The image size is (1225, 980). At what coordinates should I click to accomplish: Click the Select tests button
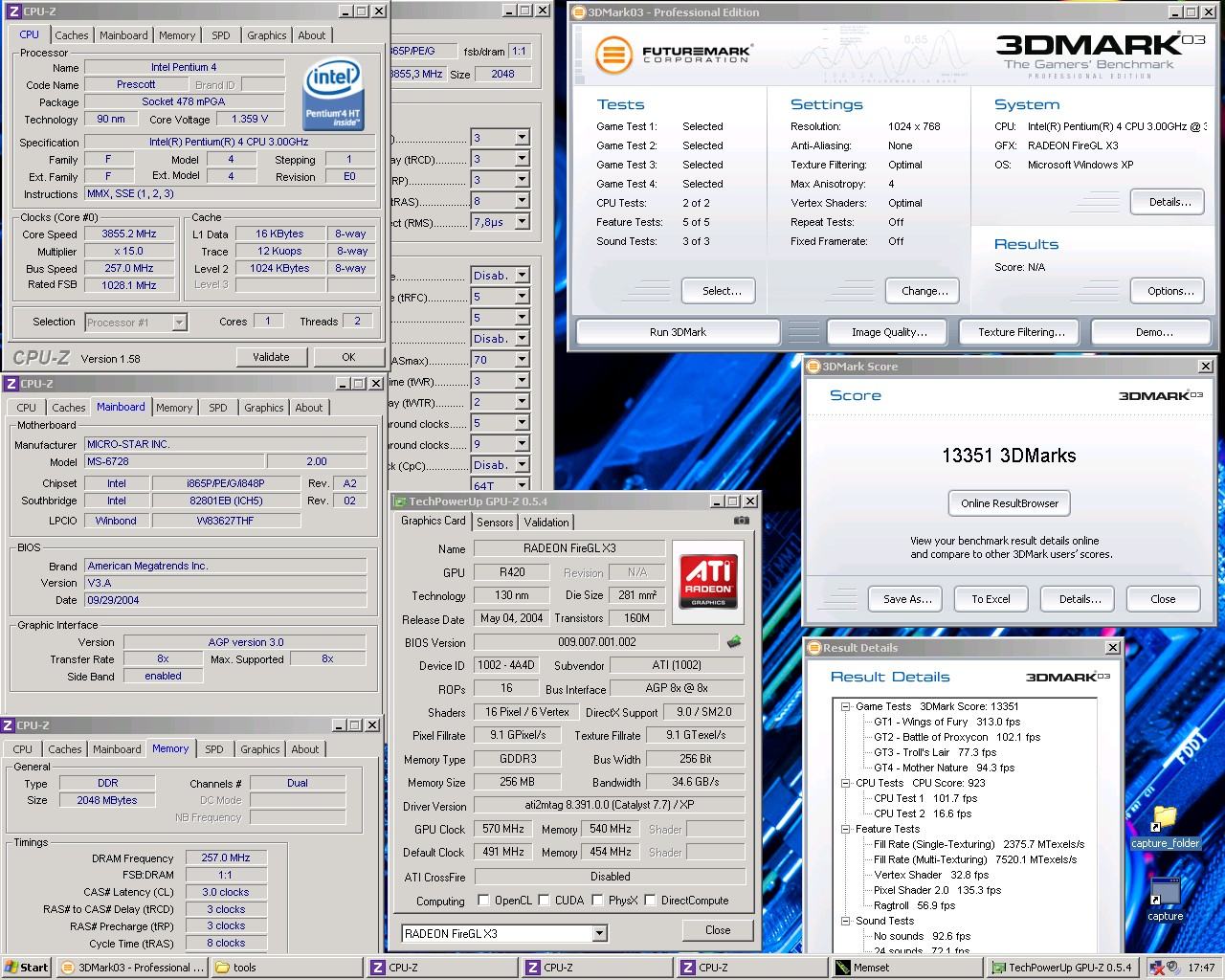coord(722,291)
